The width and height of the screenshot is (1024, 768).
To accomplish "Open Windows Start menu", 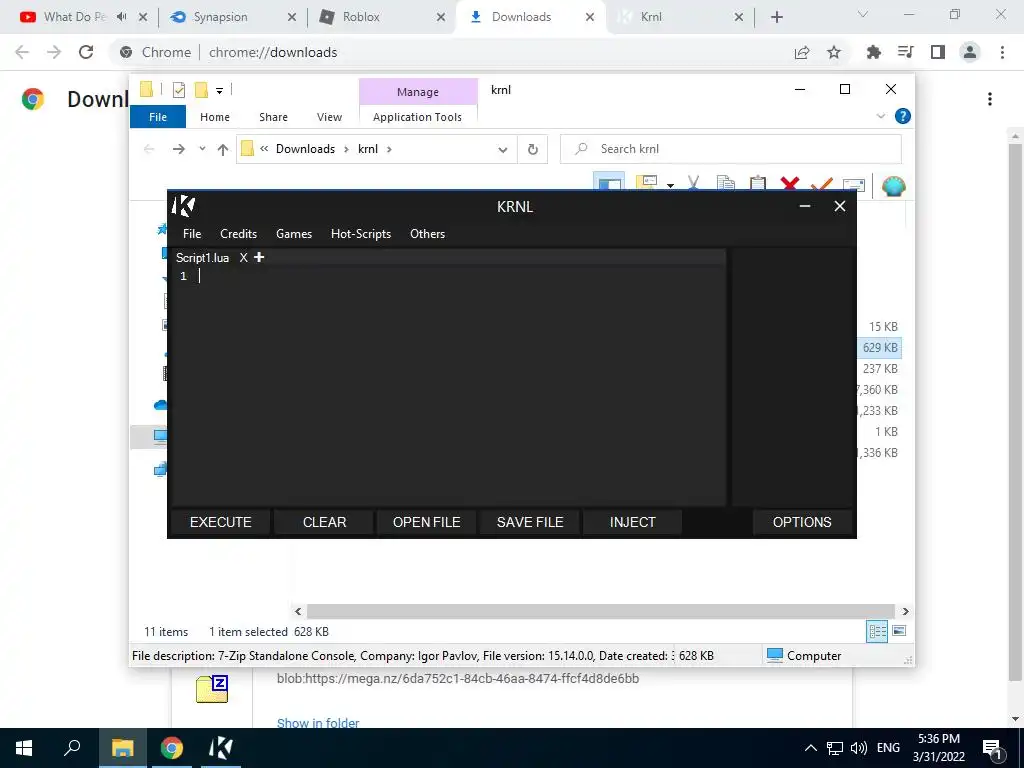I will 24,748.
